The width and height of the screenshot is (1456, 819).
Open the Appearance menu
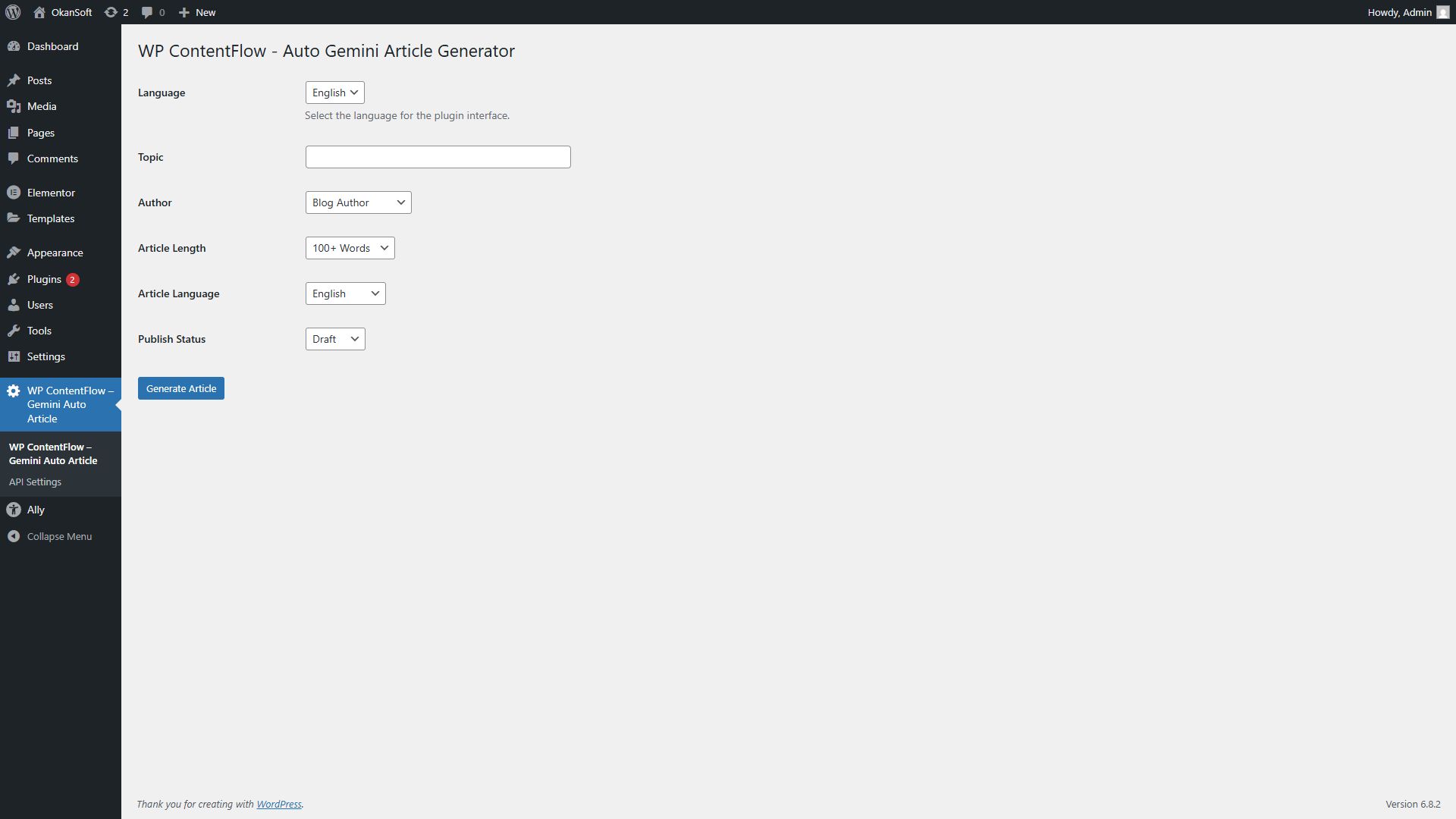[x=55, y=253]
